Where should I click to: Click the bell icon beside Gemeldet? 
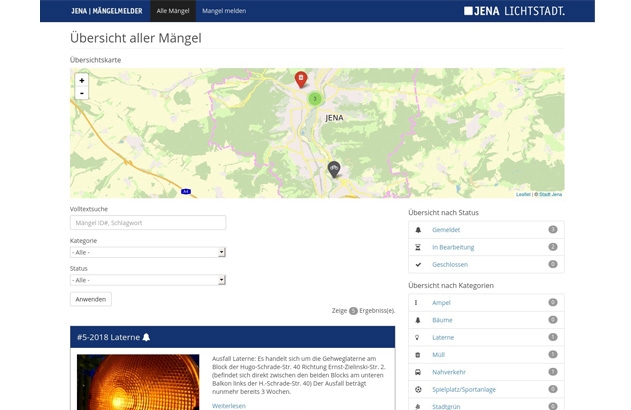pos(418,230)
